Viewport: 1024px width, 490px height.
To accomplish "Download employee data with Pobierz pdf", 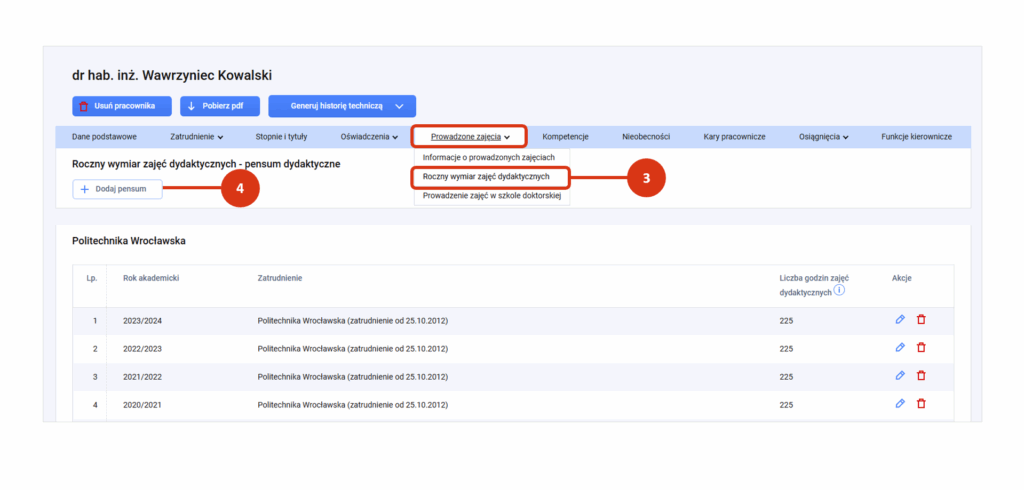I will coord(220,106).
